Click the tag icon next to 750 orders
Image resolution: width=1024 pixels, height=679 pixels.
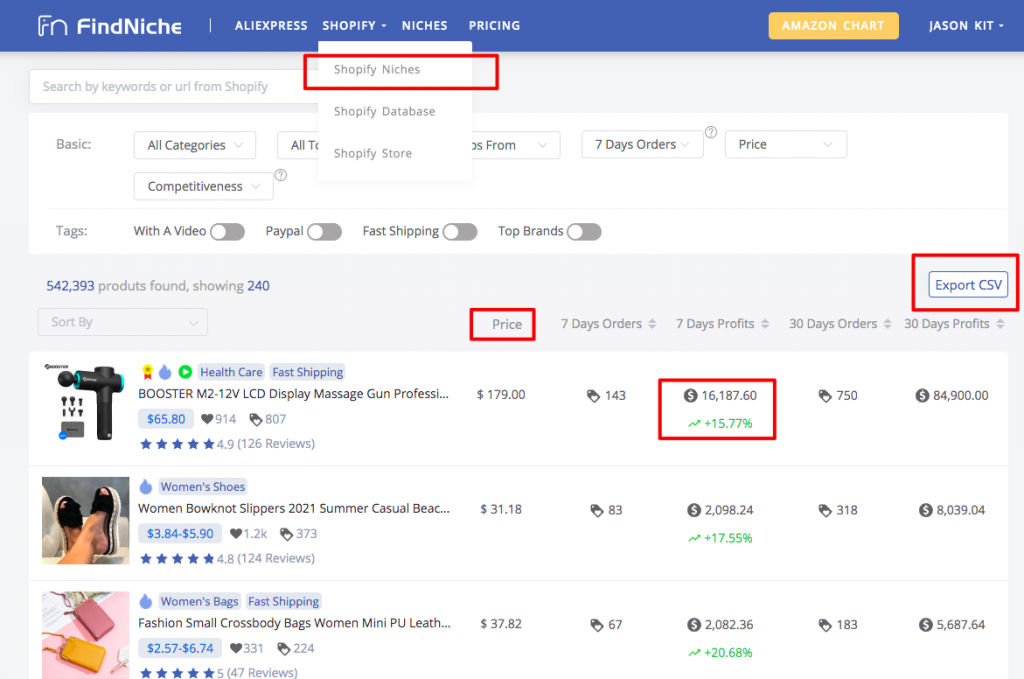(x=825, y=396)
